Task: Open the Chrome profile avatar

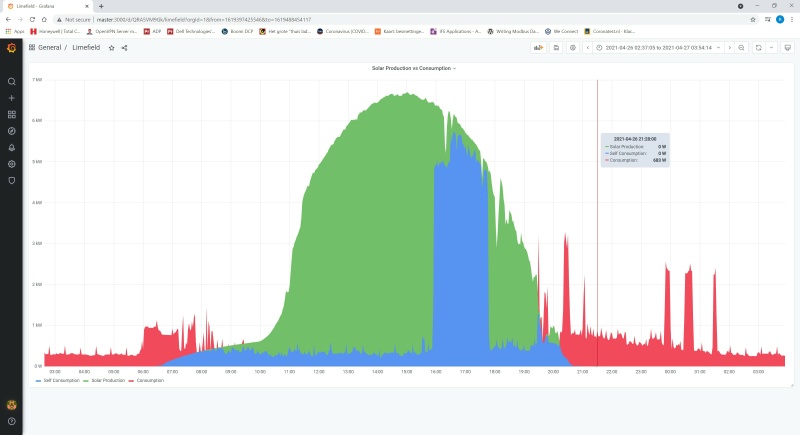Action: (780, 19)
